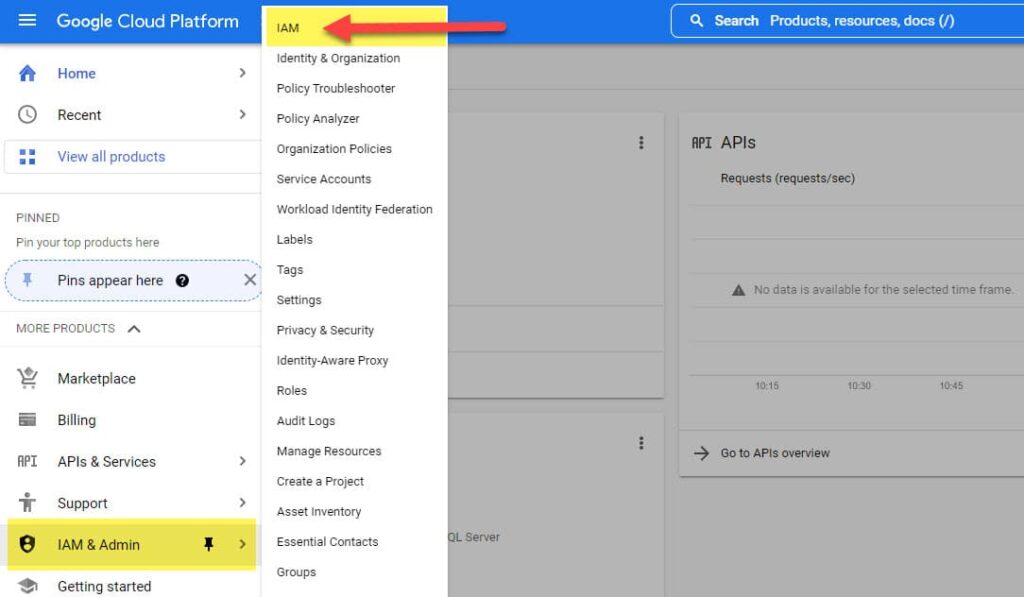Expand the Recent submenu arrow
The image size is (1024, 597).
click(242, 115)
